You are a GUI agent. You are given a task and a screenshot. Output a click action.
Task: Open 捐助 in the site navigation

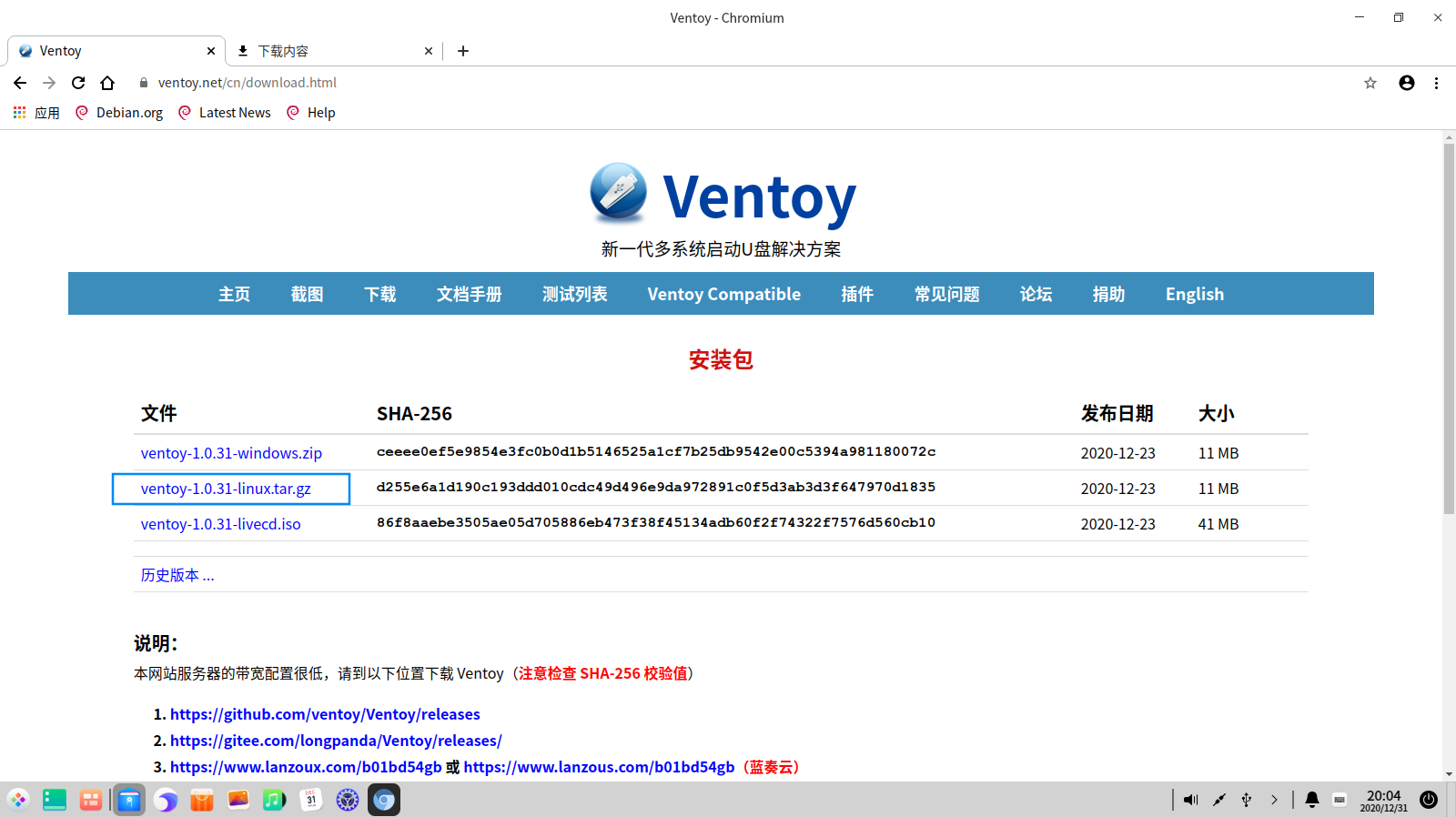[1108, 294]
